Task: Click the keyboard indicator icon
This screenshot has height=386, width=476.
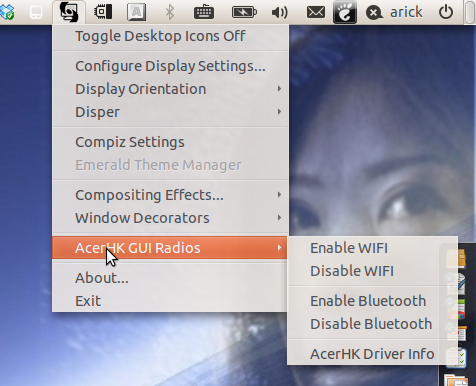Action: tap(204, 12)
